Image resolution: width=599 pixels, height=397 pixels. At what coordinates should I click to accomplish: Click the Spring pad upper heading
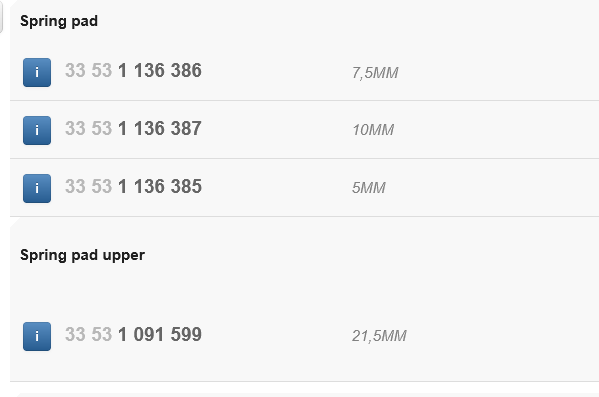pos(83,255)
